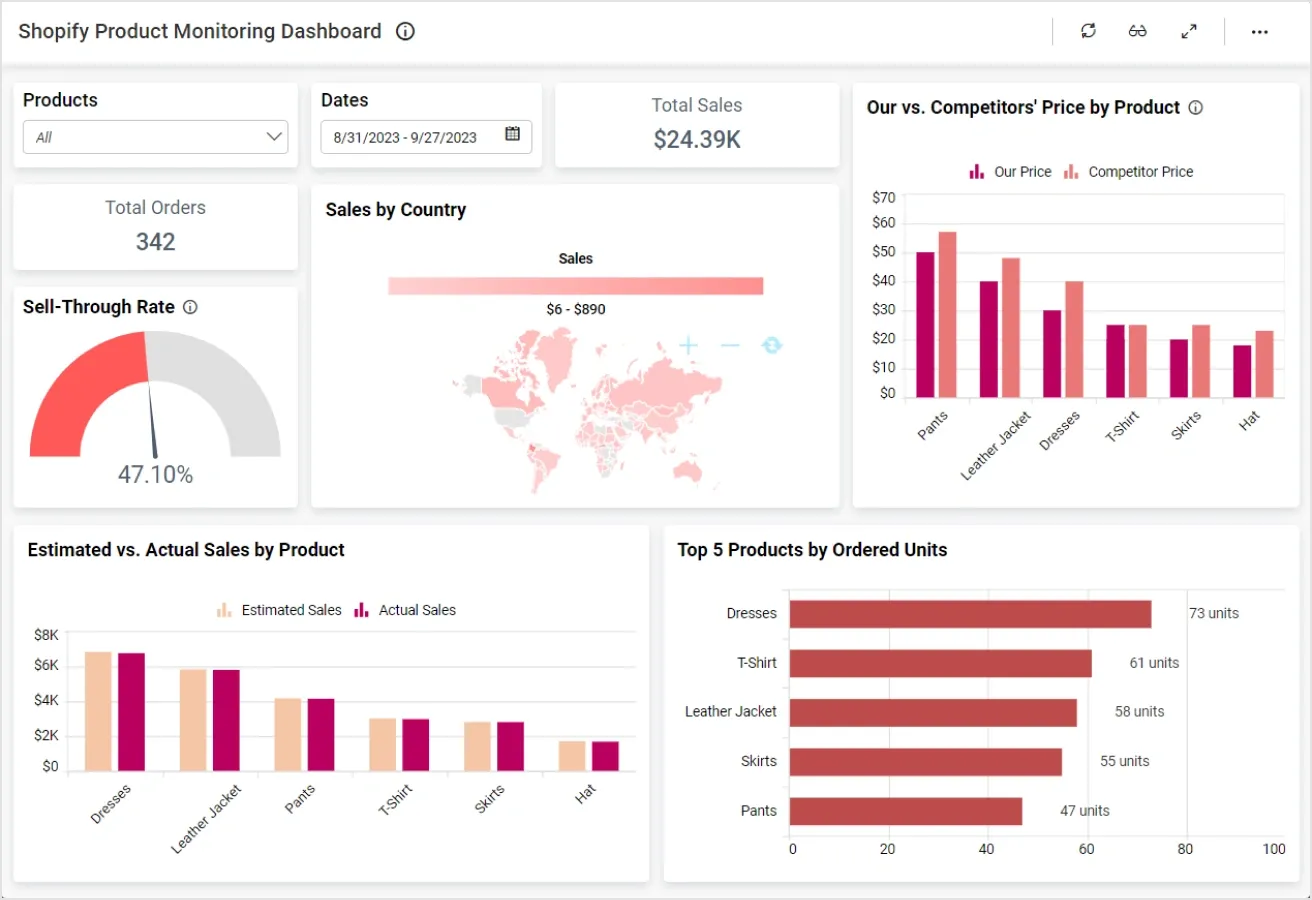Select the Total Orders card
1312x900 pixels.
[155, 226]
